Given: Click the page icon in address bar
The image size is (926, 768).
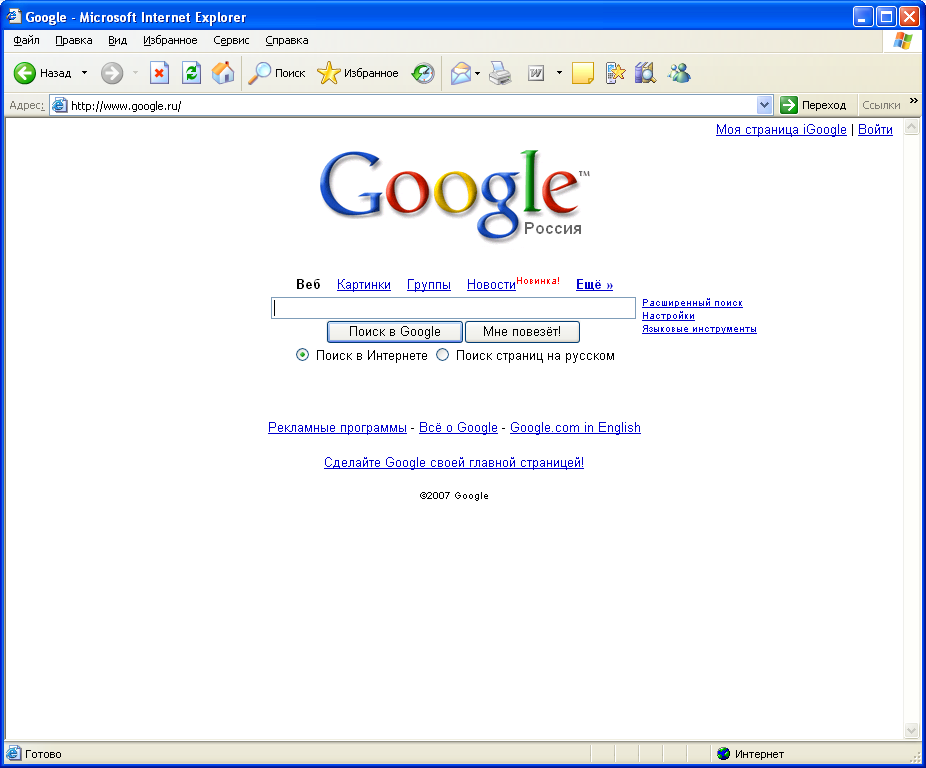Looking at the screenshot, I should pos(60,106).
